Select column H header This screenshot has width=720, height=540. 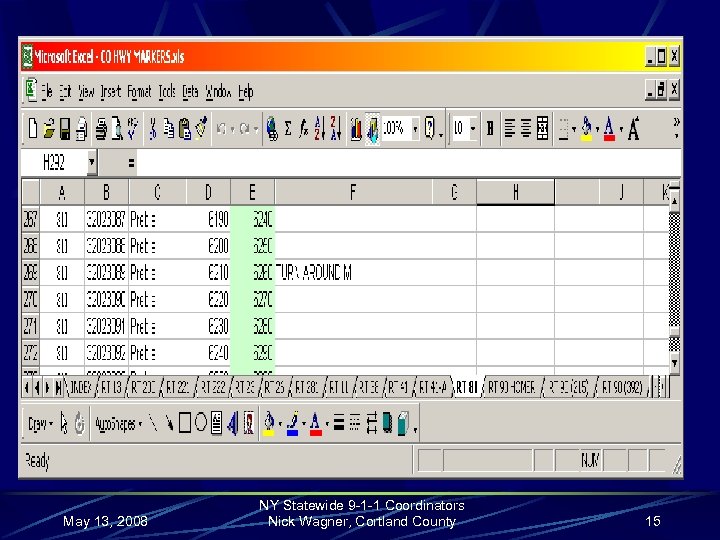coord(515,192)
